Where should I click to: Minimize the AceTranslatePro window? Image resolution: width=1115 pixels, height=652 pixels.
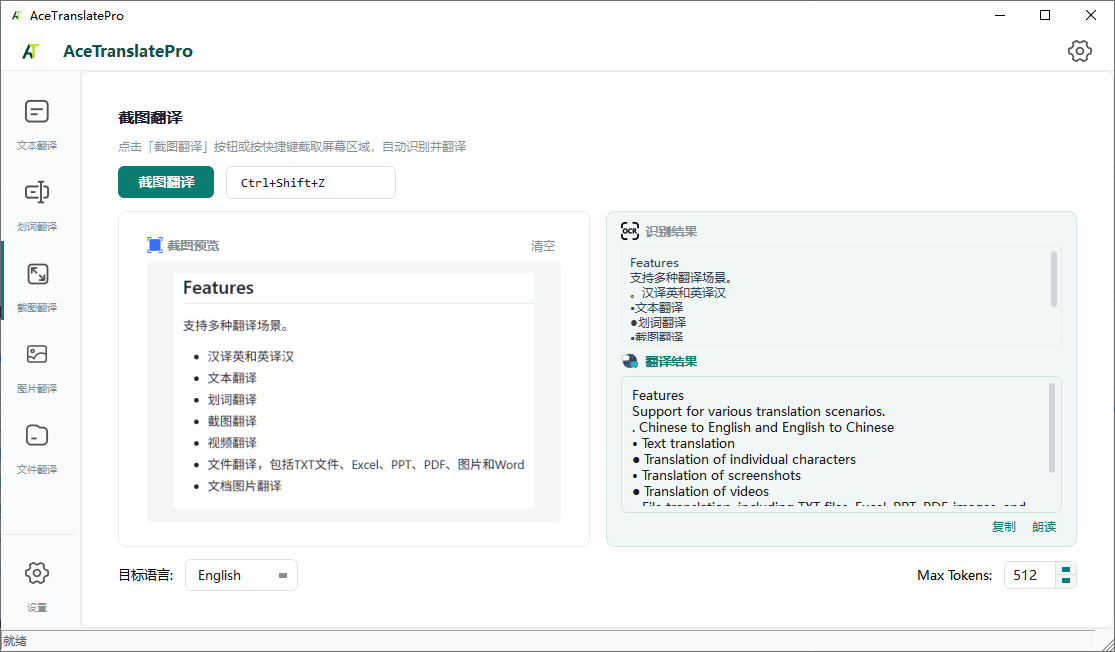[x=1001, y=16]
